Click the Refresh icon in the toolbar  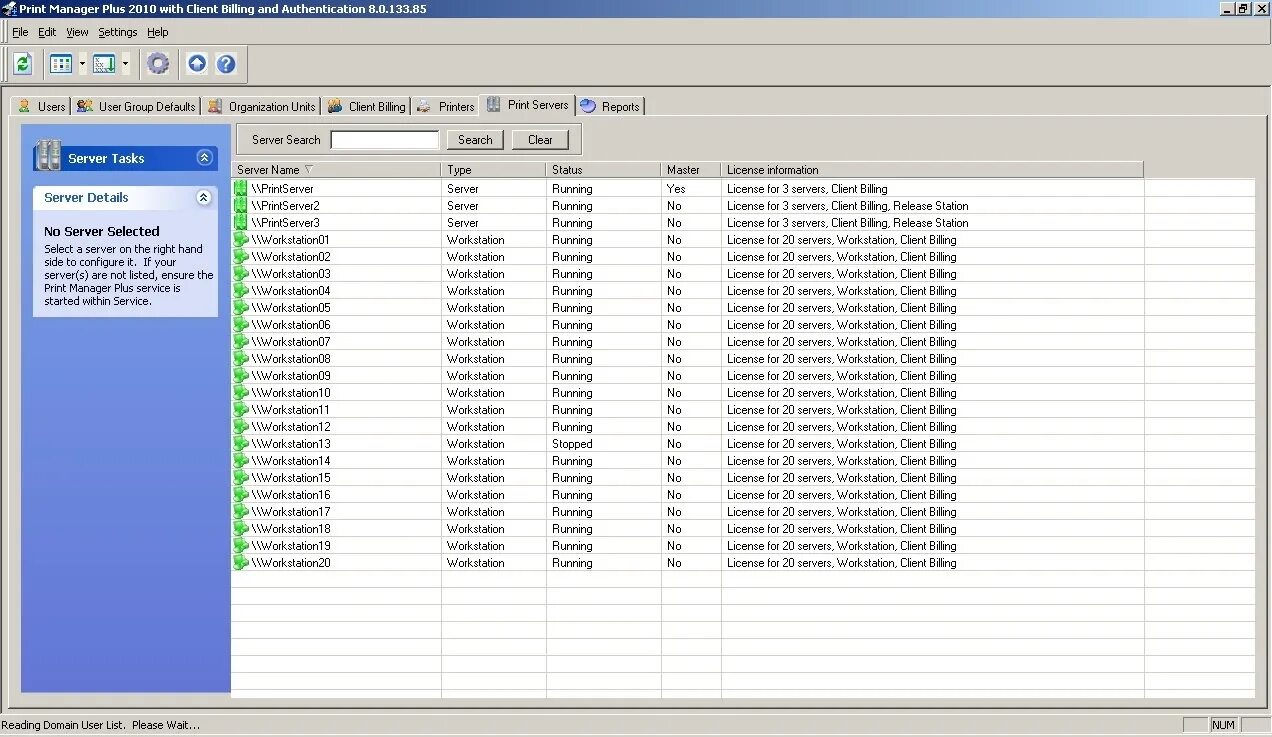22,63
